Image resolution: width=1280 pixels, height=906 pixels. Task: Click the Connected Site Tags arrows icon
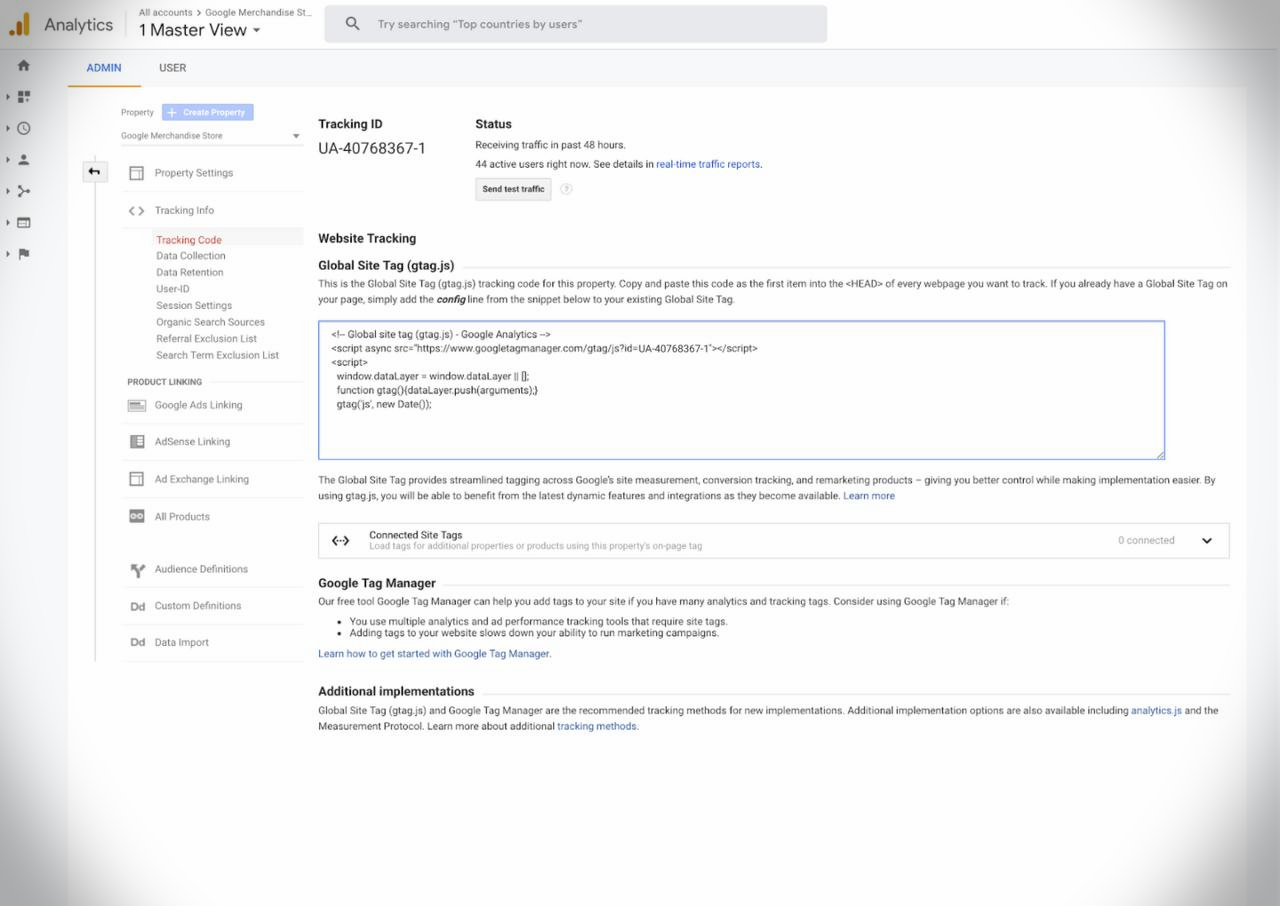(x=341, y=541)
